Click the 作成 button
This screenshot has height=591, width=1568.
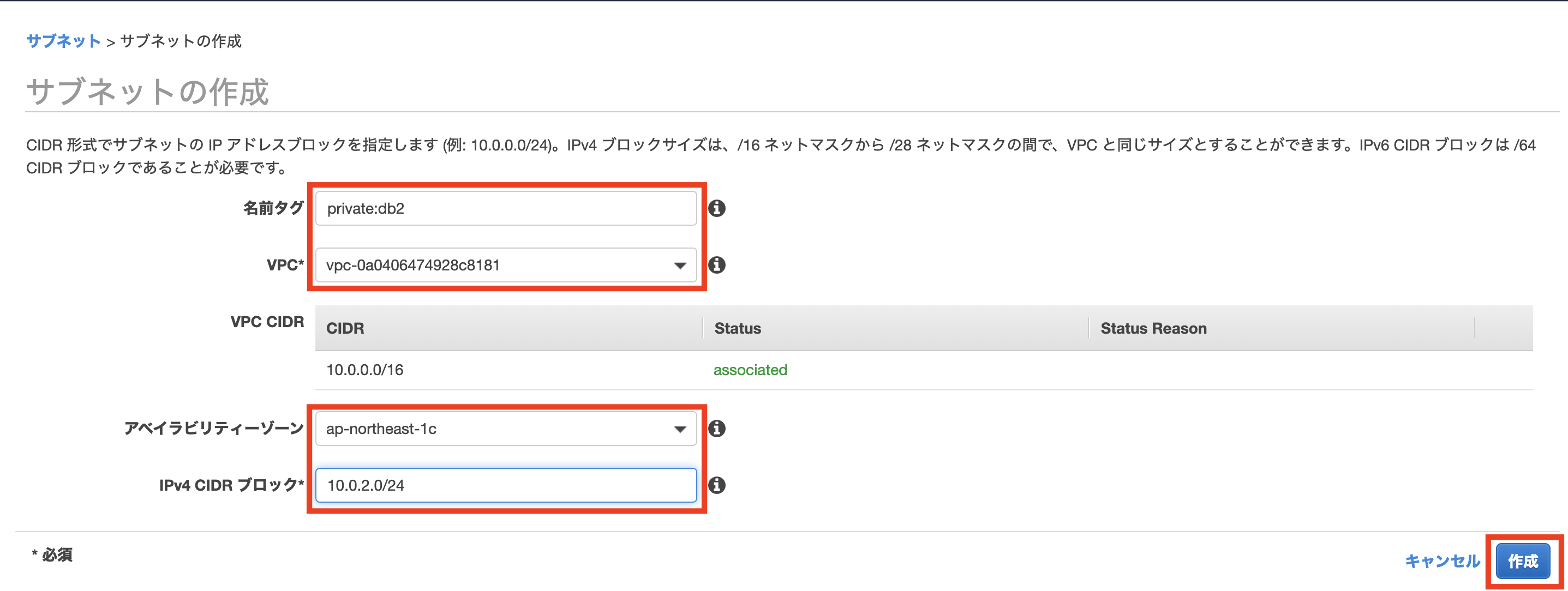coord(1523,561)
